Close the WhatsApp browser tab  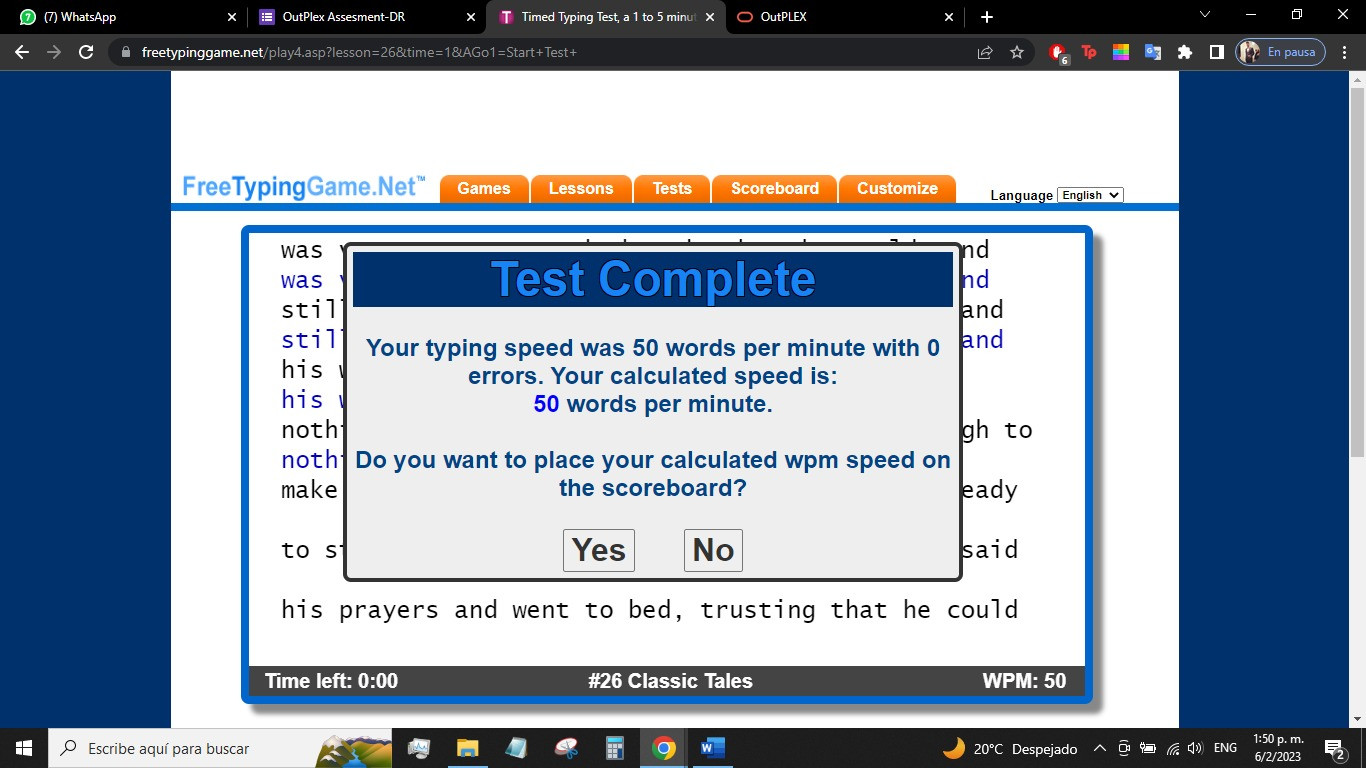[232, 17]
